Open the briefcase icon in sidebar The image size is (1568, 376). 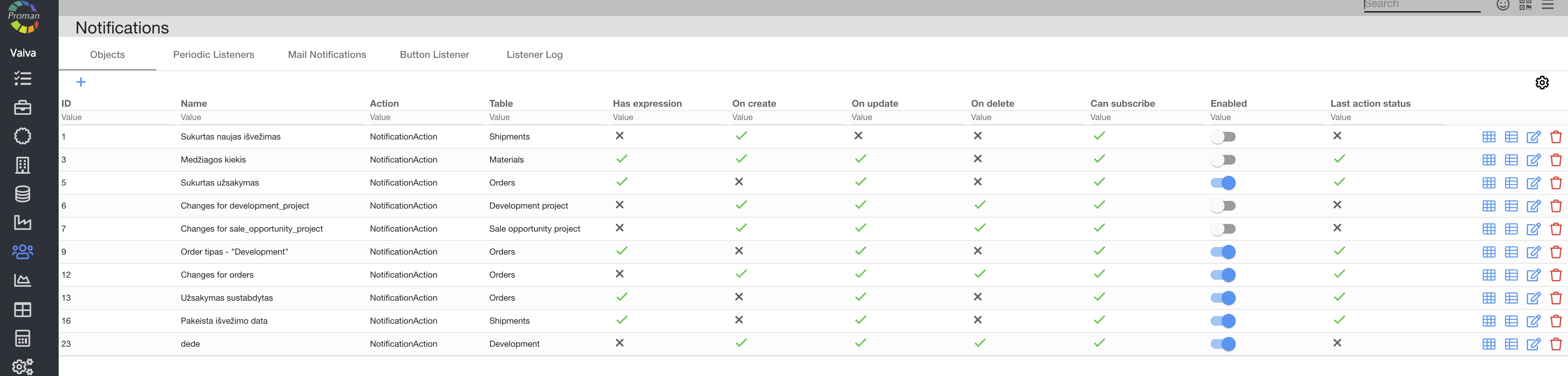click(23, 108)
